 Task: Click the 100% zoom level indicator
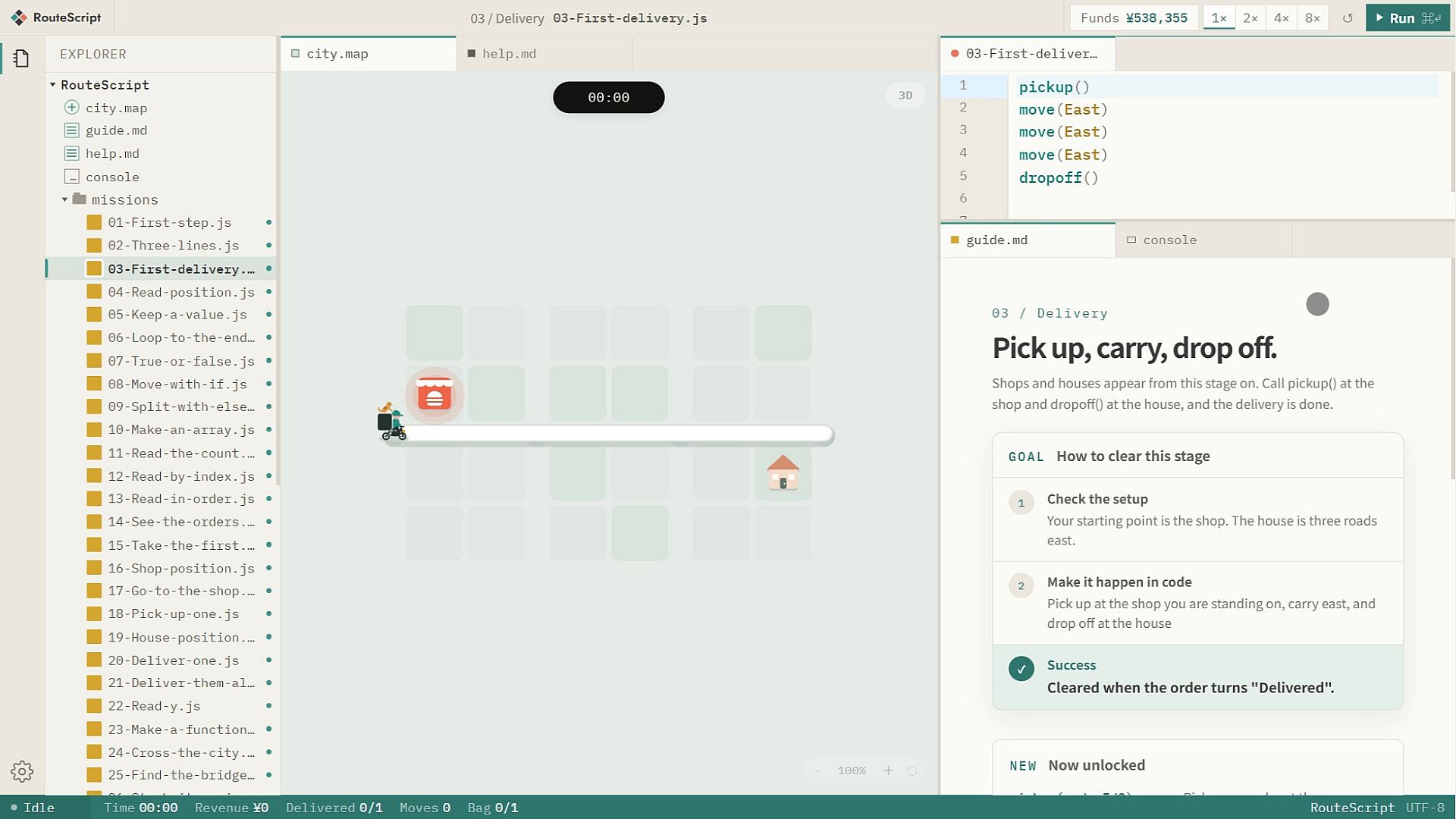pos(852,770)
